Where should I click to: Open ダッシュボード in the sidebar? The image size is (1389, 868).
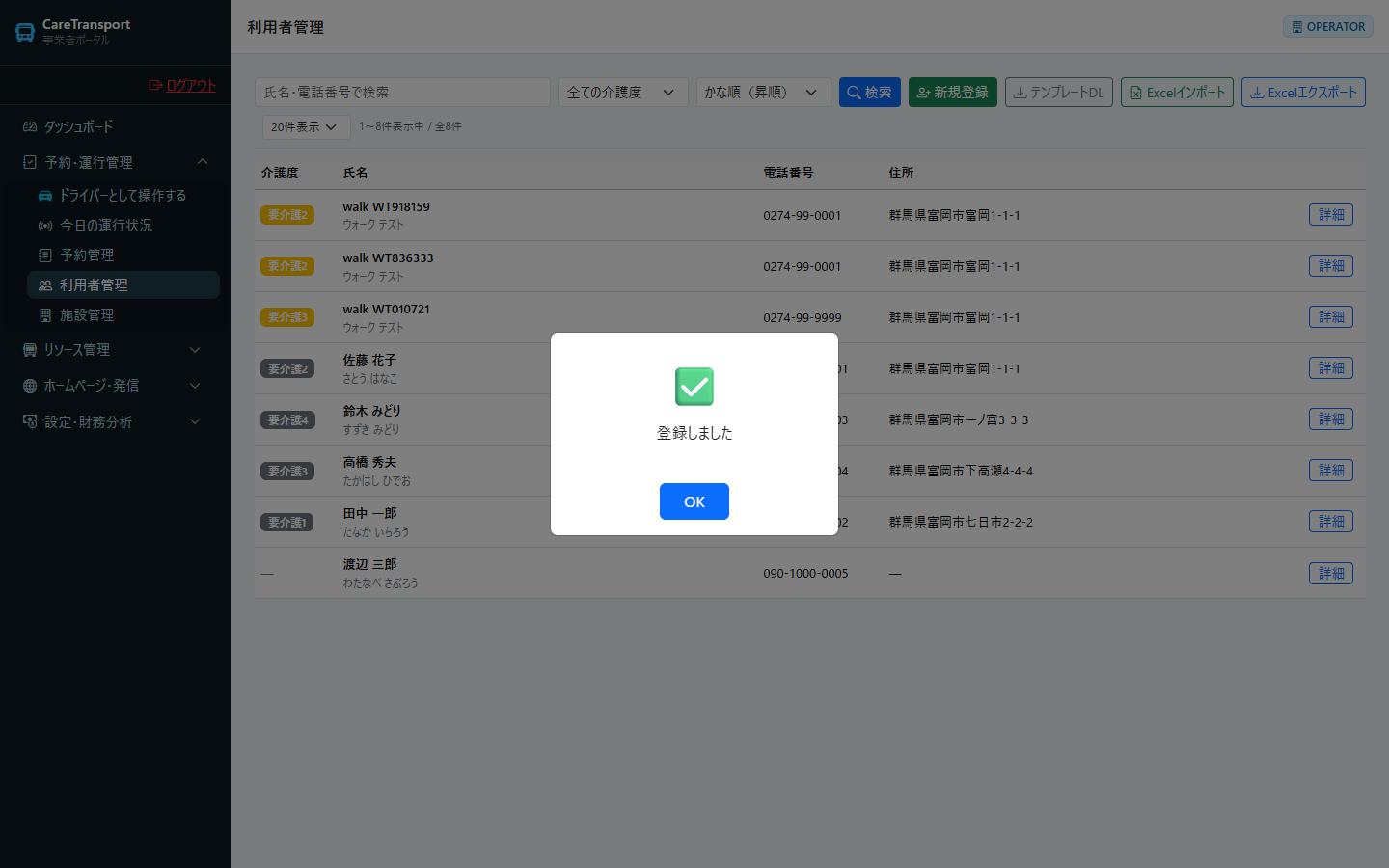(116, 126)
